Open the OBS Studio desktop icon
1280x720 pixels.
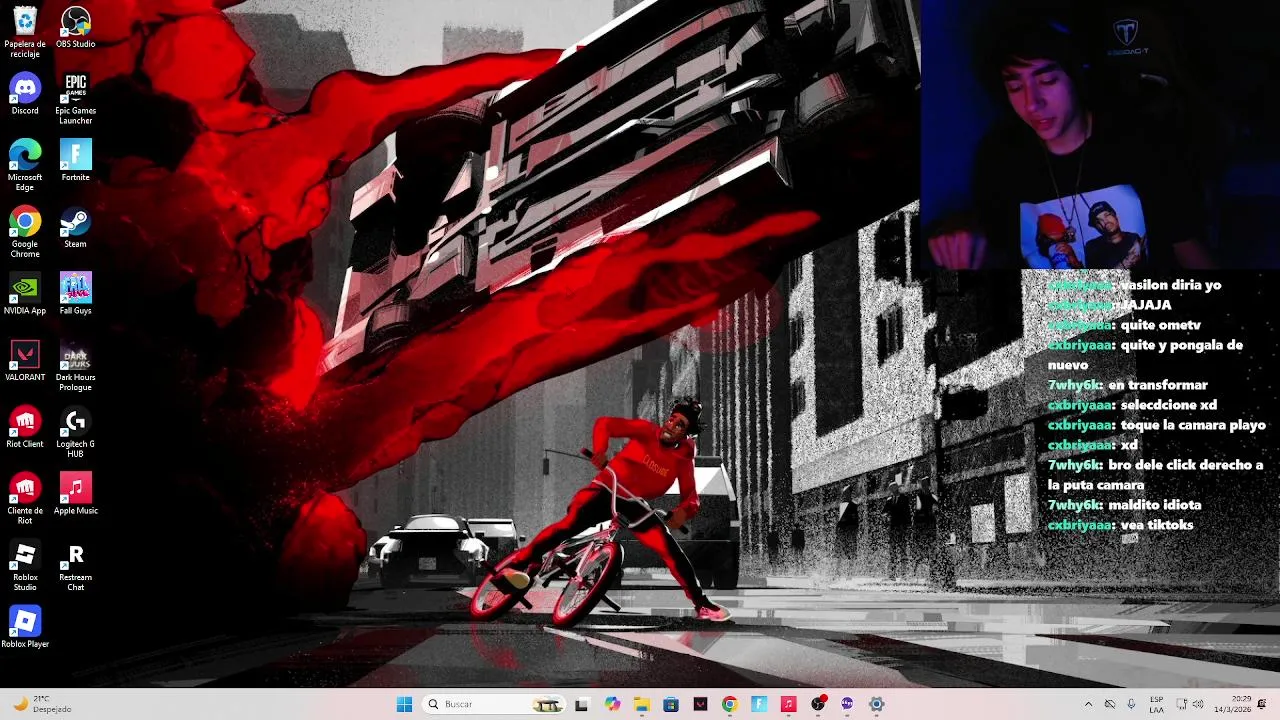pos(76,28)
